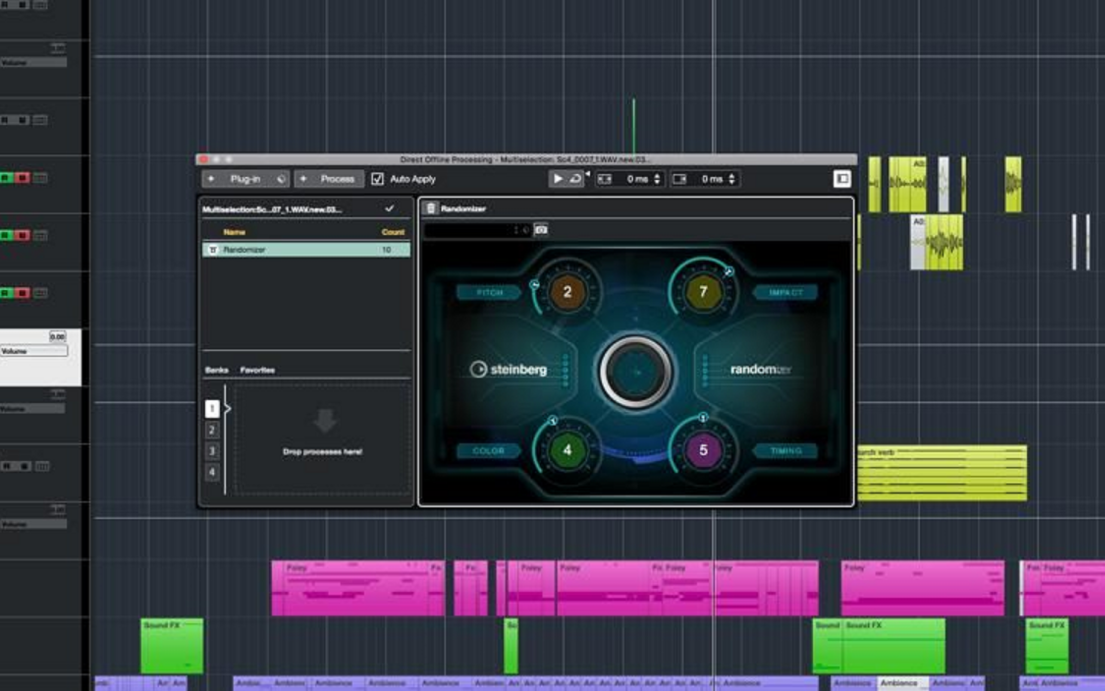Select the leftmost Sound FX clip
The height and width of the screenshot is (691, 1105).
(x=172, y=646)
